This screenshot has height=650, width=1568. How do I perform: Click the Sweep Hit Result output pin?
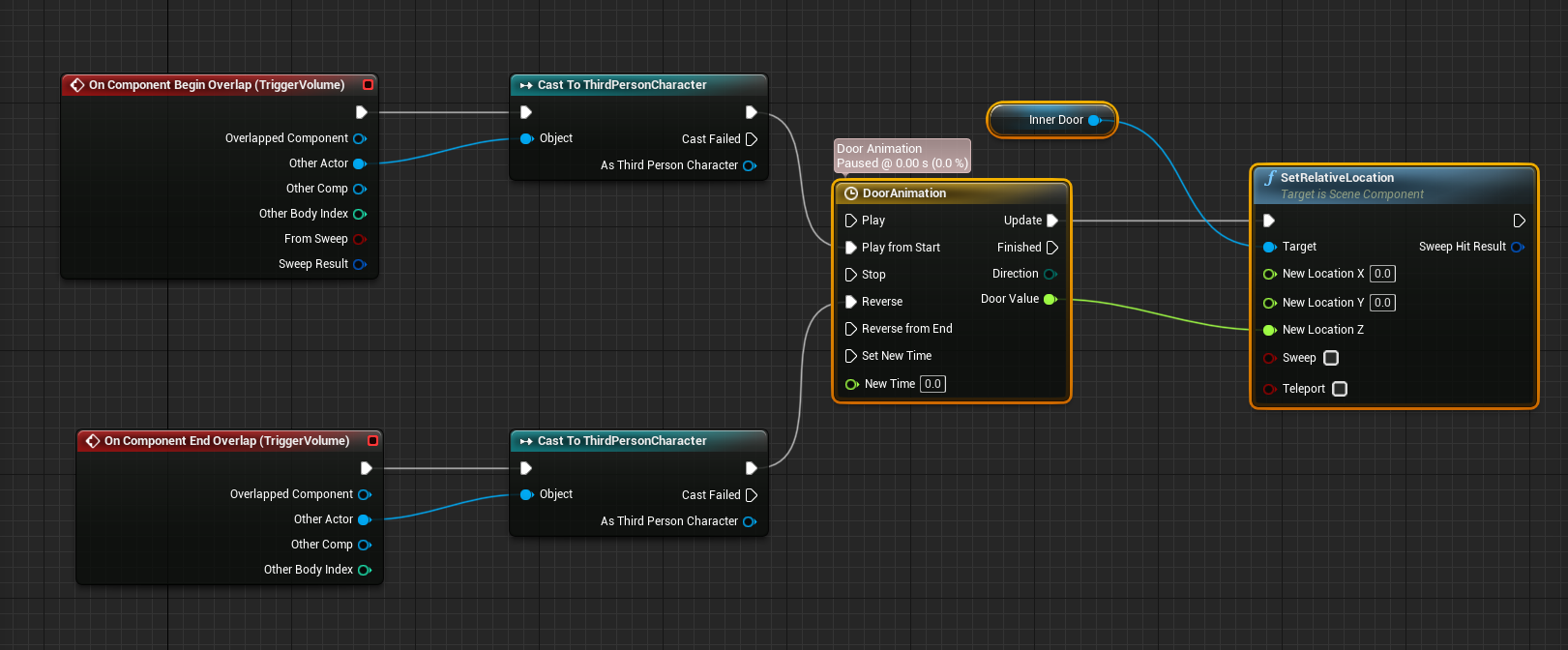1518,247
